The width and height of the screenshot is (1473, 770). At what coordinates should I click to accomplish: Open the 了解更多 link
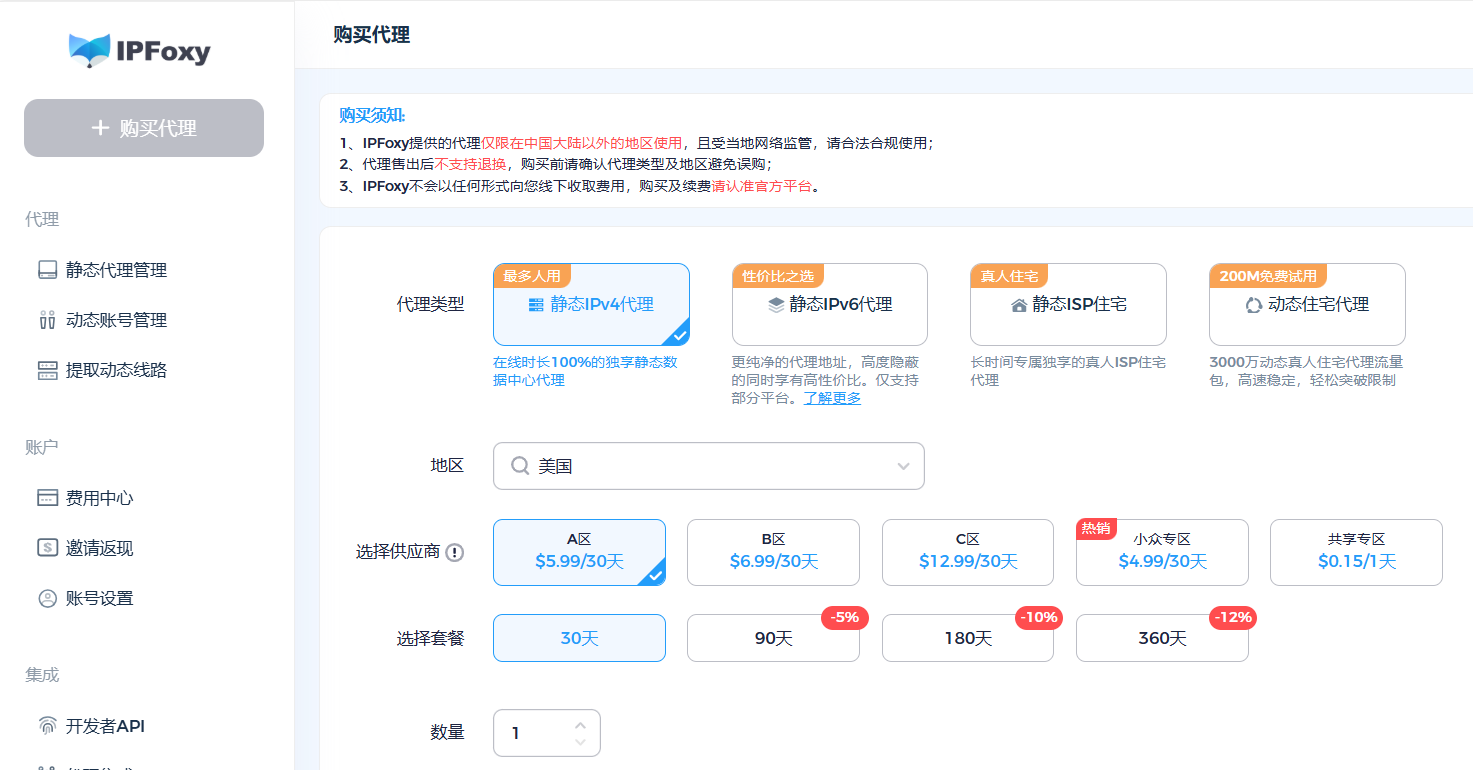[832, 397]
